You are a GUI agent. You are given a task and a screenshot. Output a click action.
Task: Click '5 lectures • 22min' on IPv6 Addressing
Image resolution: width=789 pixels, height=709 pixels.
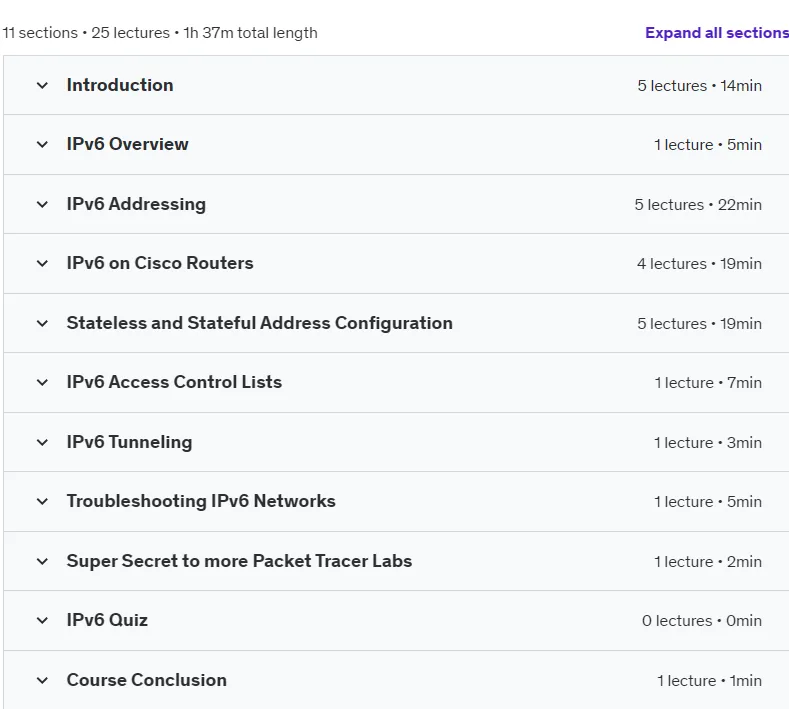[x=698, y=205]
